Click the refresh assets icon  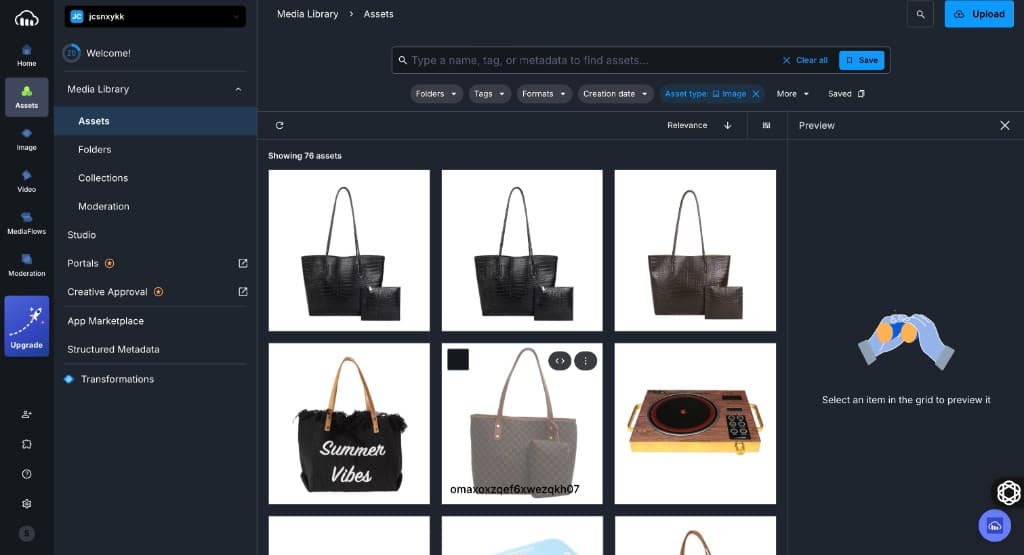click(280, 125)
